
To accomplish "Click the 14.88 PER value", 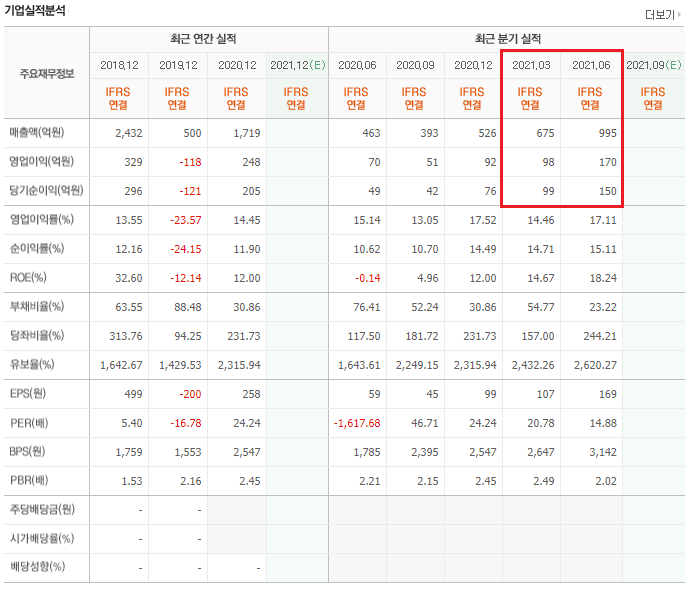I will tap(603, 423).
